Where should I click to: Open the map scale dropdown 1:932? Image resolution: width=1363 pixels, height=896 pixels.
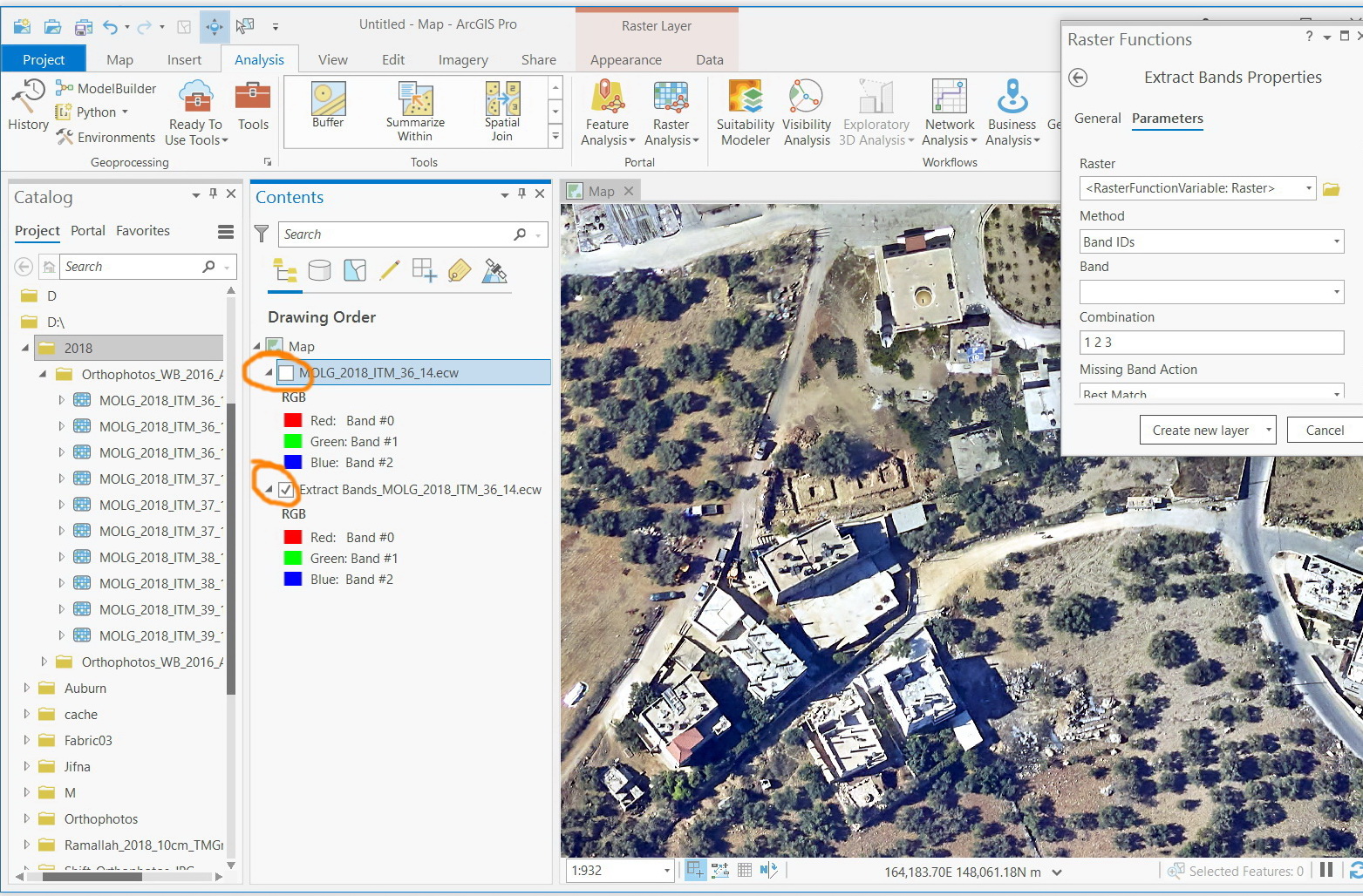666,871
